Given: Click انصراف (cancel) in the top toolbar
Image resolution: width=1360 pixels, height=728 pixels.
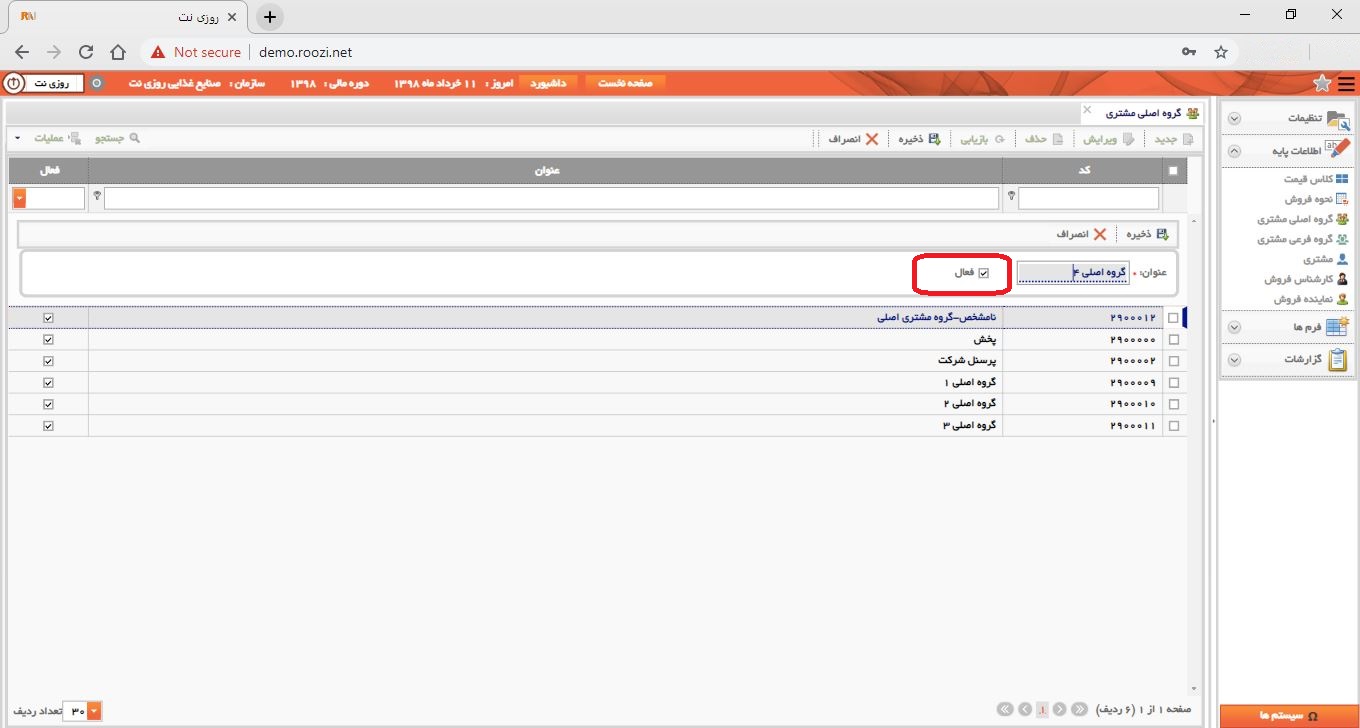Looking at the screenshot, I should pos(854,139).
